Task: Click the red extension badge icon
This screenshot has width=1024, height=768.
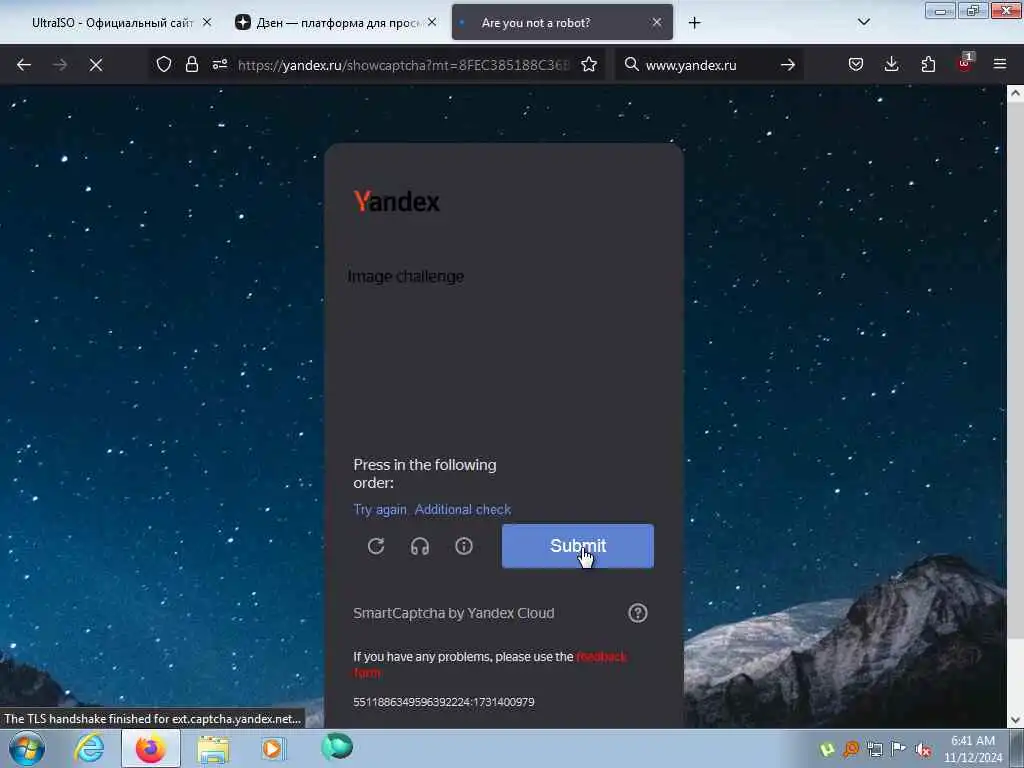Action: pyautogui.click(x=965, y=63)
